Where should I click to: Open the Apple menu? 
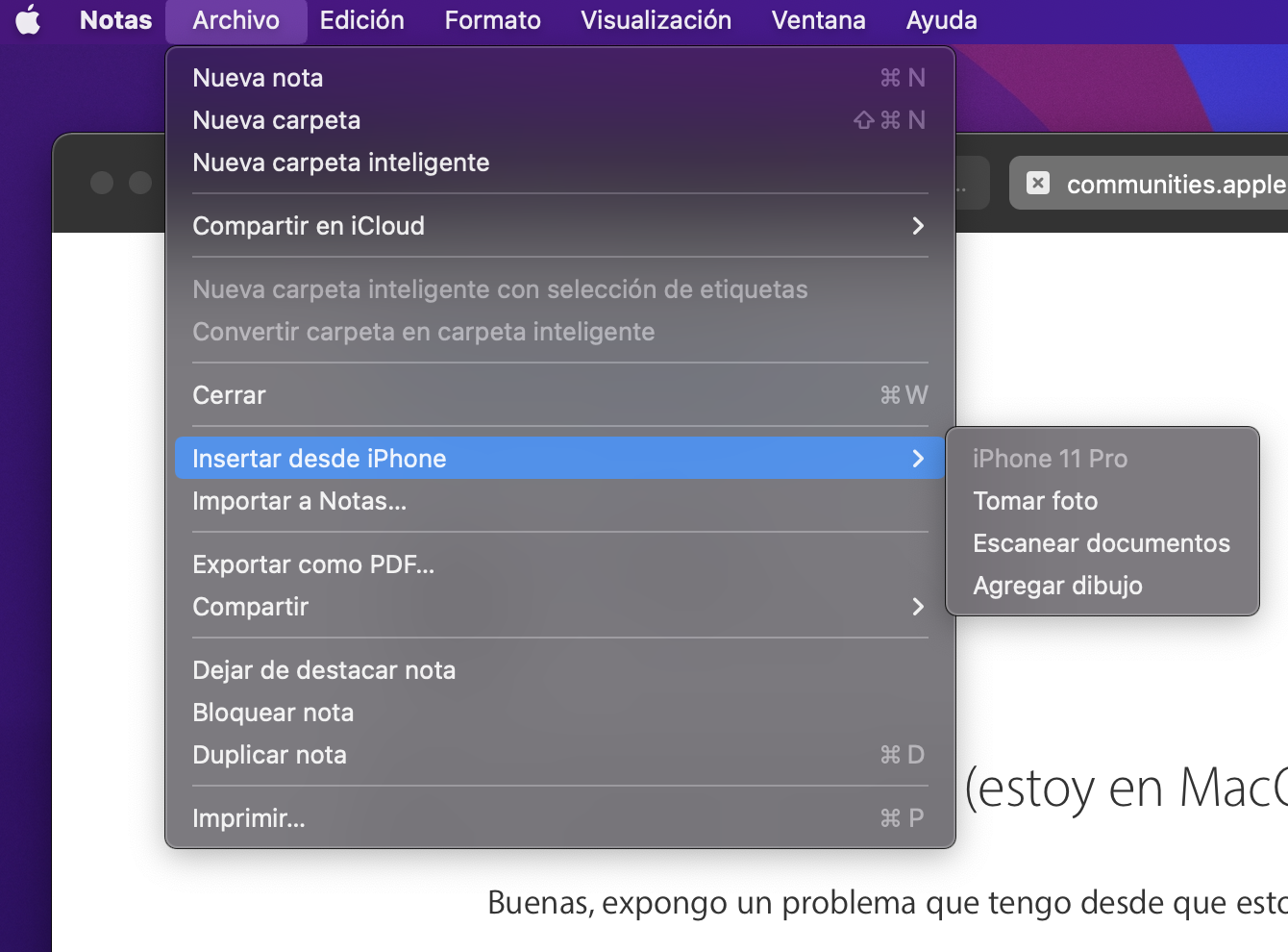(29, 20)
